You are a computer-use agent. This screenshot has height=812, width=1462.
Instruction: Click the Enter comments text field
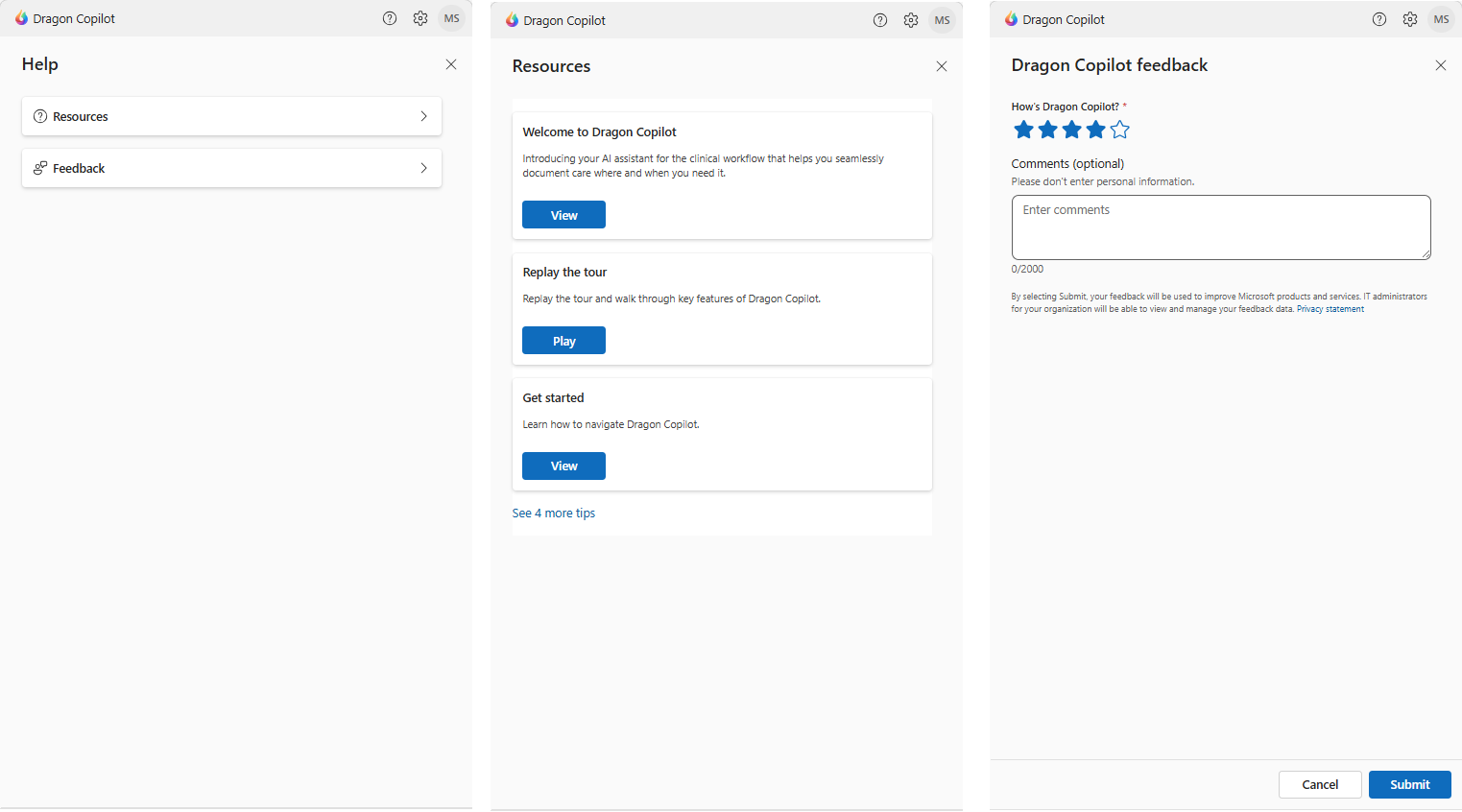pyautogui.click(x=1220, y=227)
